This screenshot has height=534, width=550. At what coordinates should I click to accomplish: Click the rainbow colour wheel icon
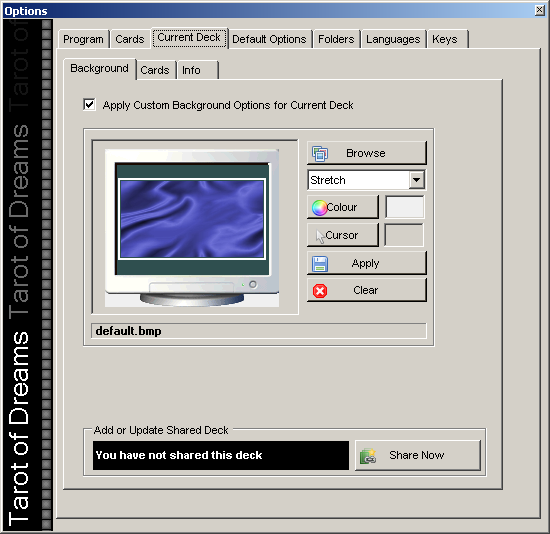coord(320,208)
